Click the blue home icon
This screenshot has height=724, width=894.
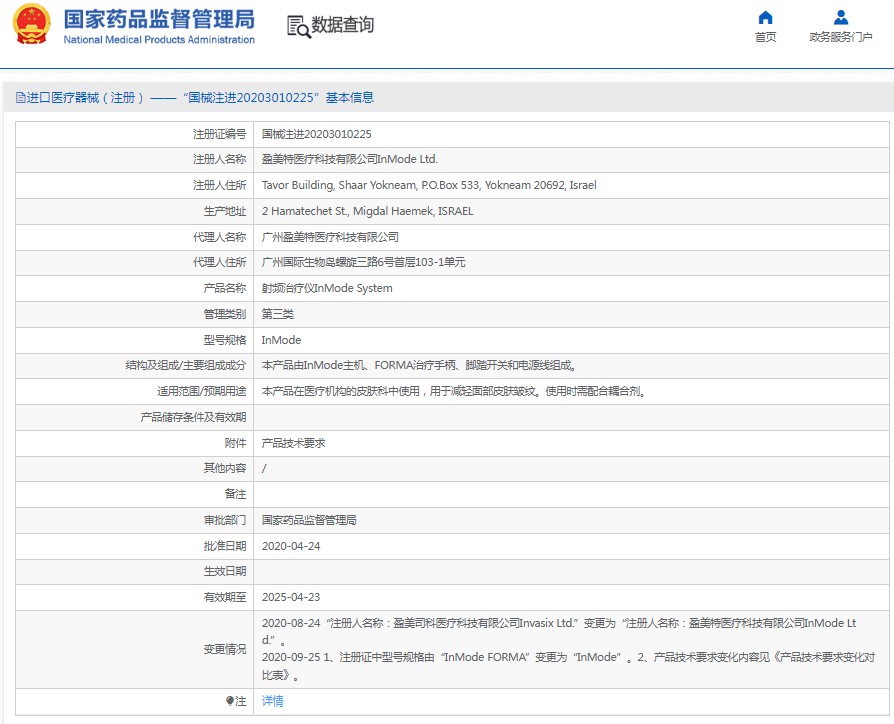click(765, 18)
